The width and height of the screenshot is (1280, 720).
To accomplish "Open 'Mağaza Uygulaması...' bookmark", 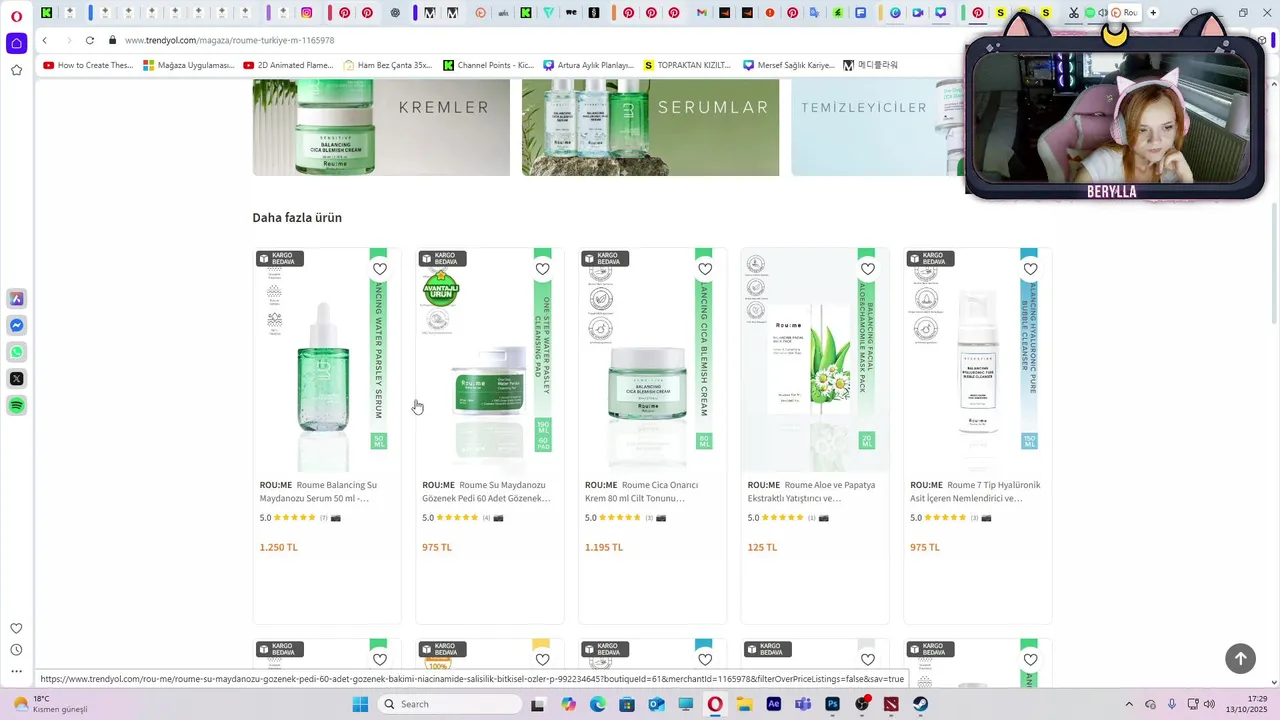I will pos(189,65).
